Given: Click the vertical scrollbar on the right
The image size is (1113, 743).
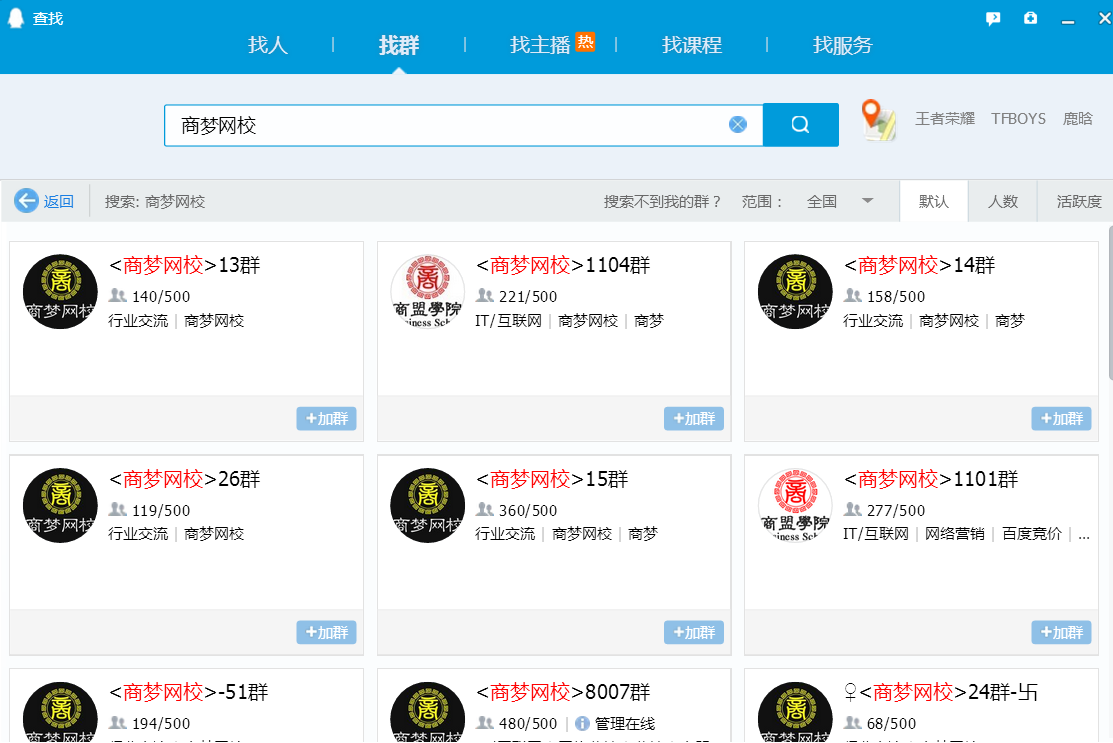Looking at the screenshot, I should [x=1109, y=304].
